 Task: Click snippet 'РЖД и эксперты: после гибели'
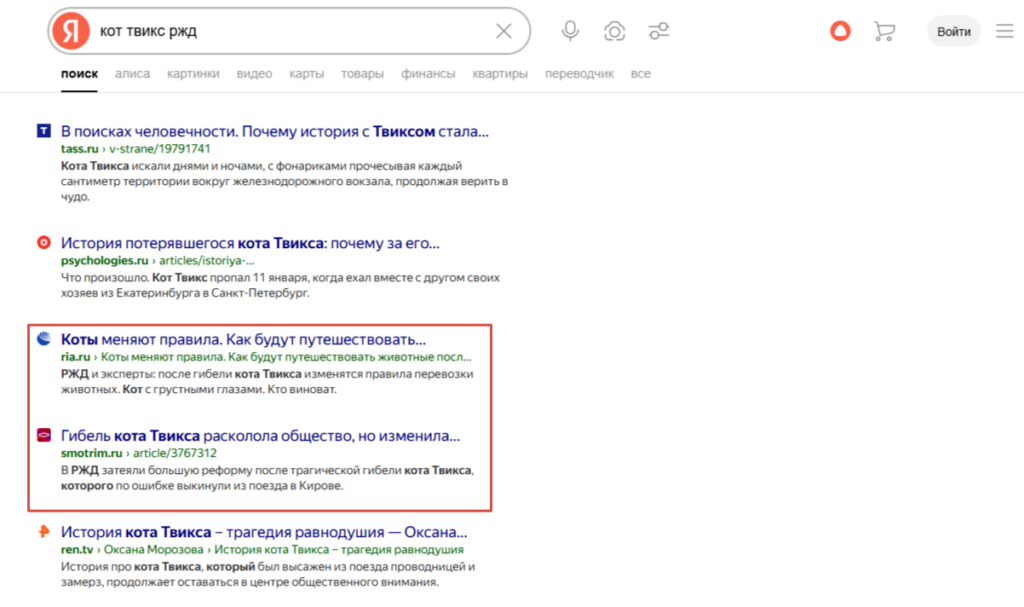point(267,382)
